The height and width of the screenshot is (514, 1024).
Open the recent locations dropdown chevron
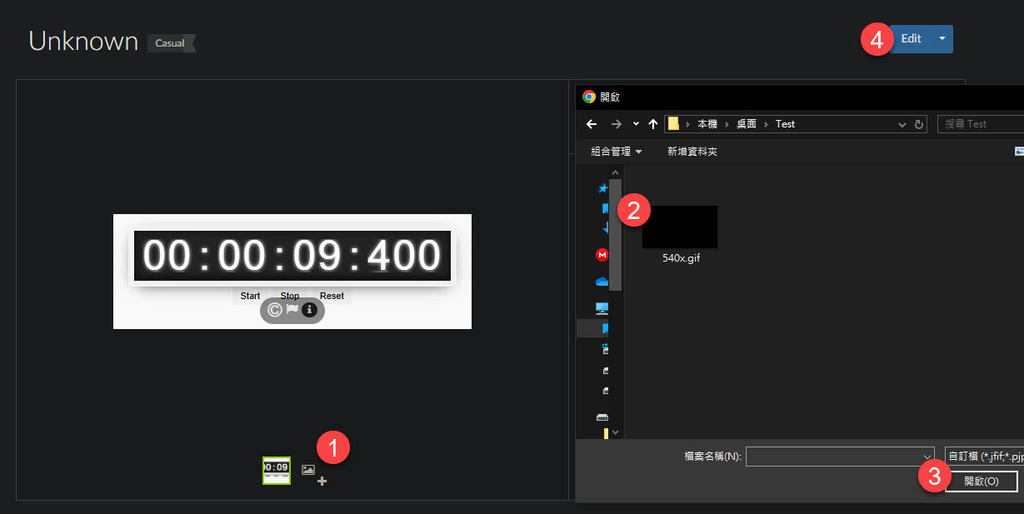(636, 124)
